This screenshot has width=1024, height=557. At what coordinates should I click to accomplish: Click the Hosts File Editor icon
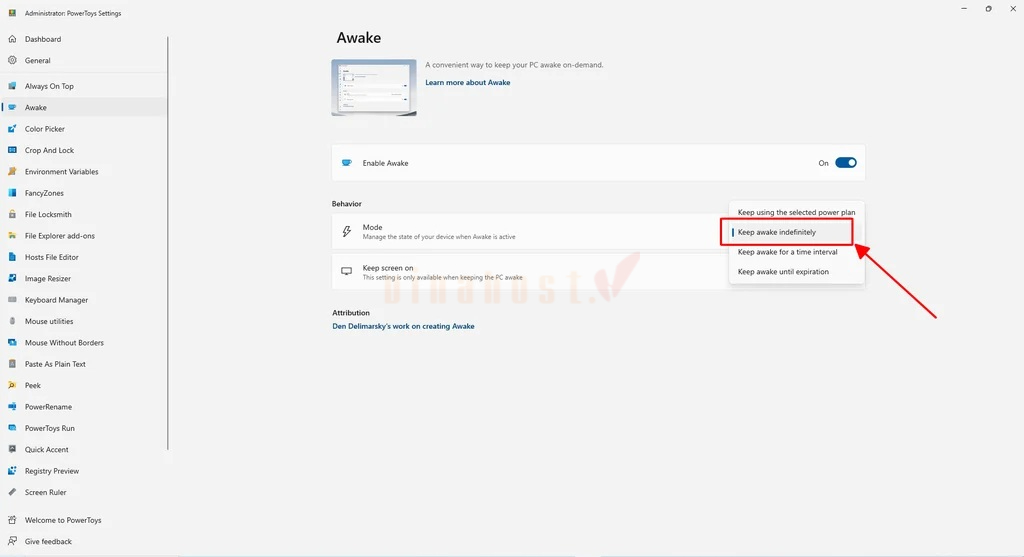pyautogui.click(x=12, y=257)
